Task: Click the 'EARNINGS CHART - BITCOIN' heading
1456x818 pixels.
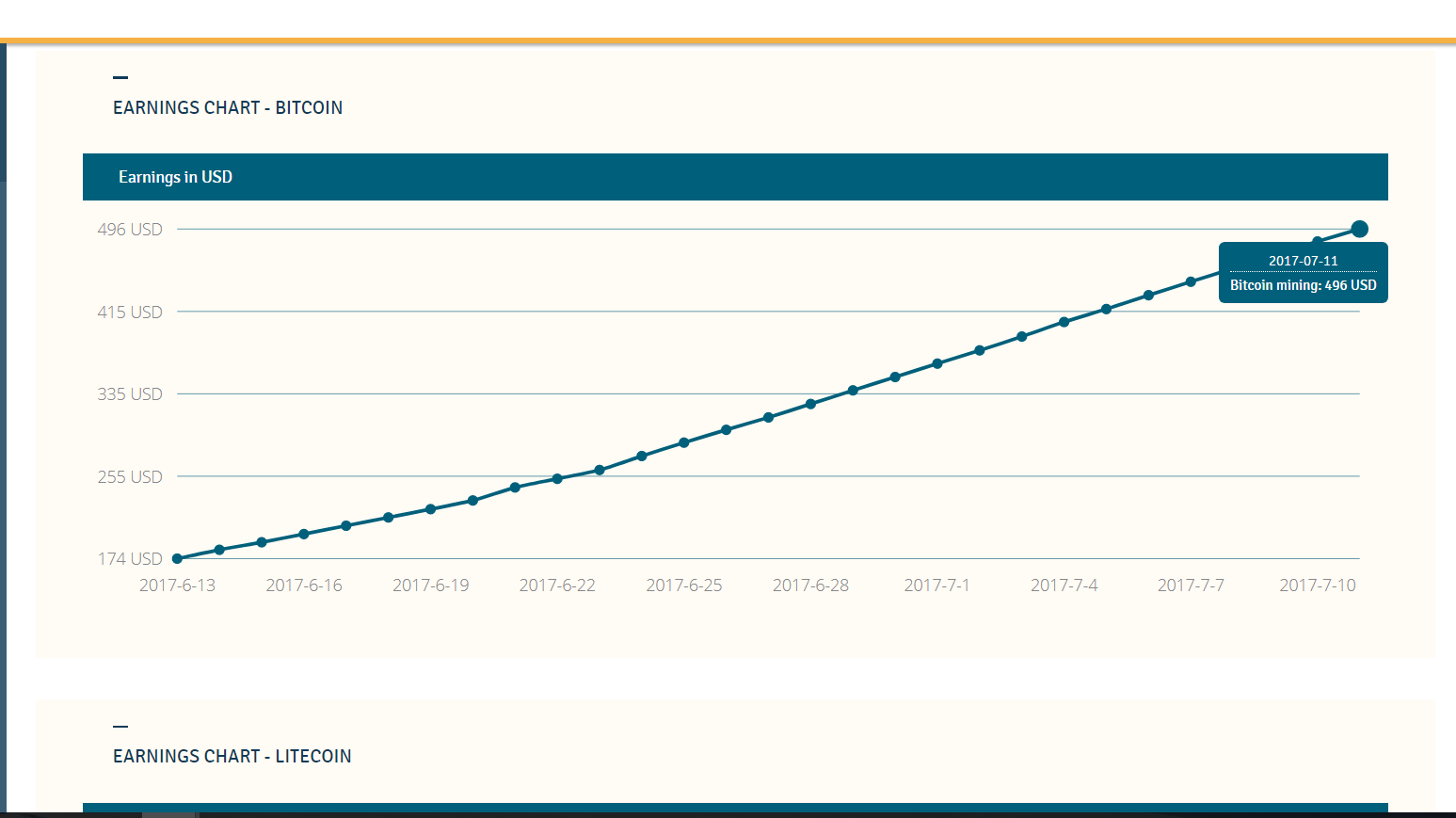Action: (228, 107)
